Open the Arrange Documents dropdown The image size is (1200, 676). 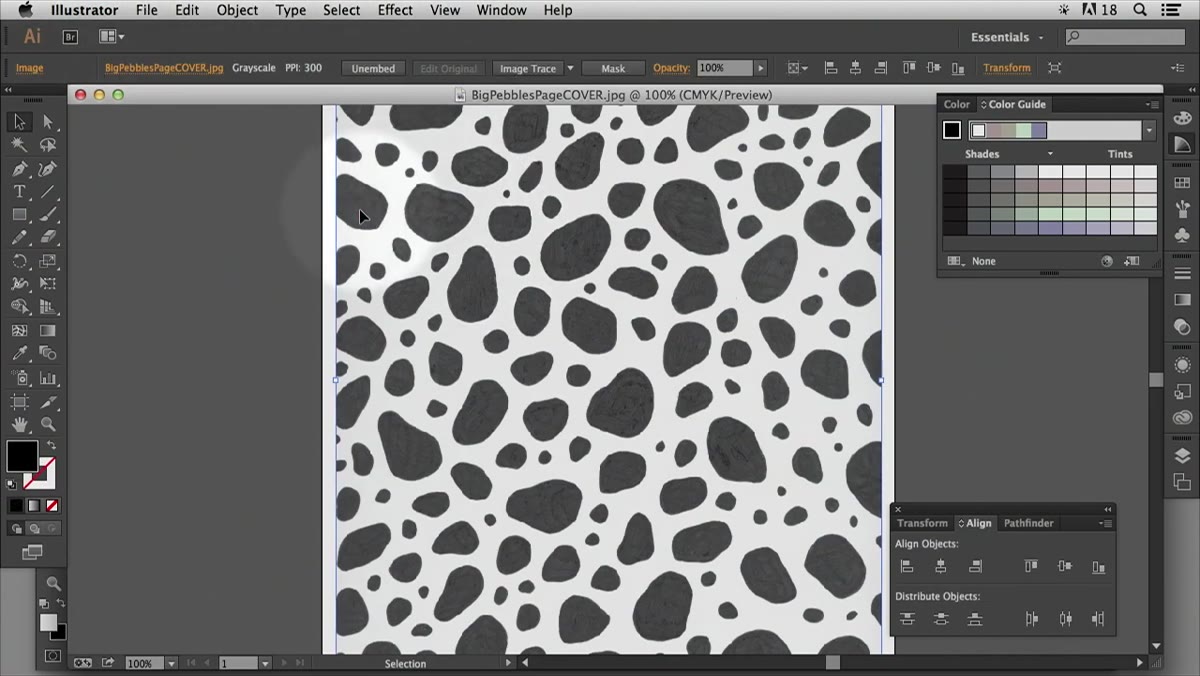click(x=112, y=37)
